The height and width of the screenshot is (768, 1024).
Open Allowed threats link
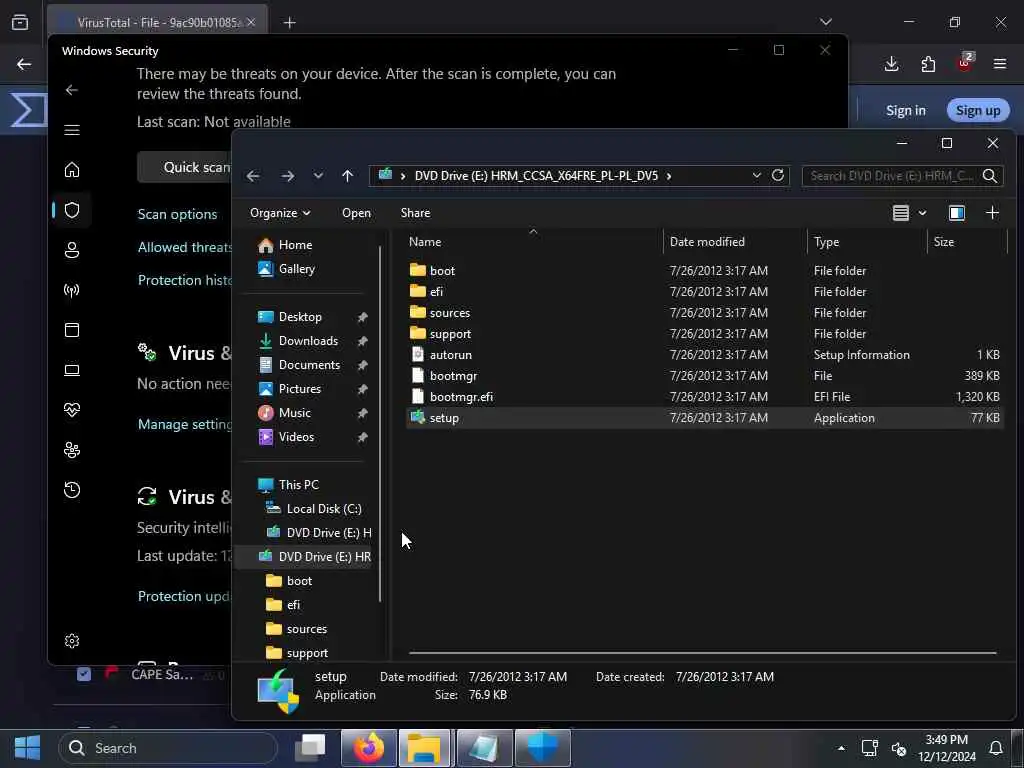coord(185,248)
